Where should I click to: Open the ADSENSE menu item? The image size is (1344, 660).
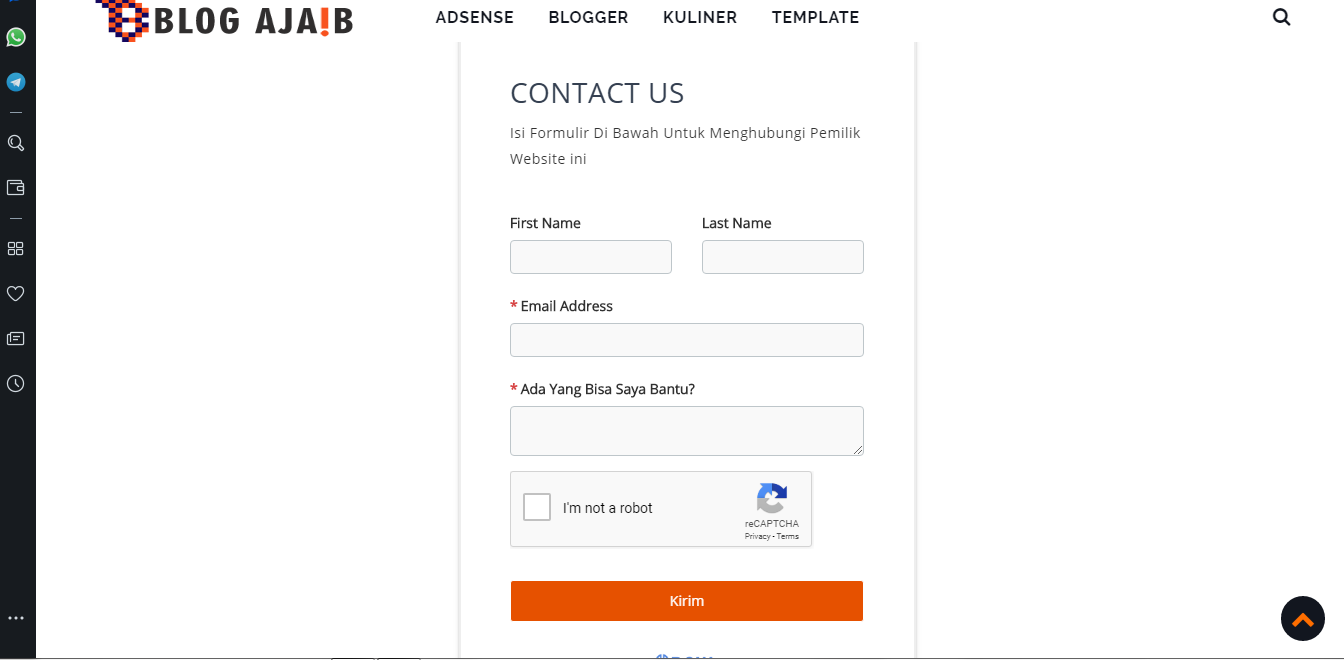pyautogui.click(x=475, y=18)
